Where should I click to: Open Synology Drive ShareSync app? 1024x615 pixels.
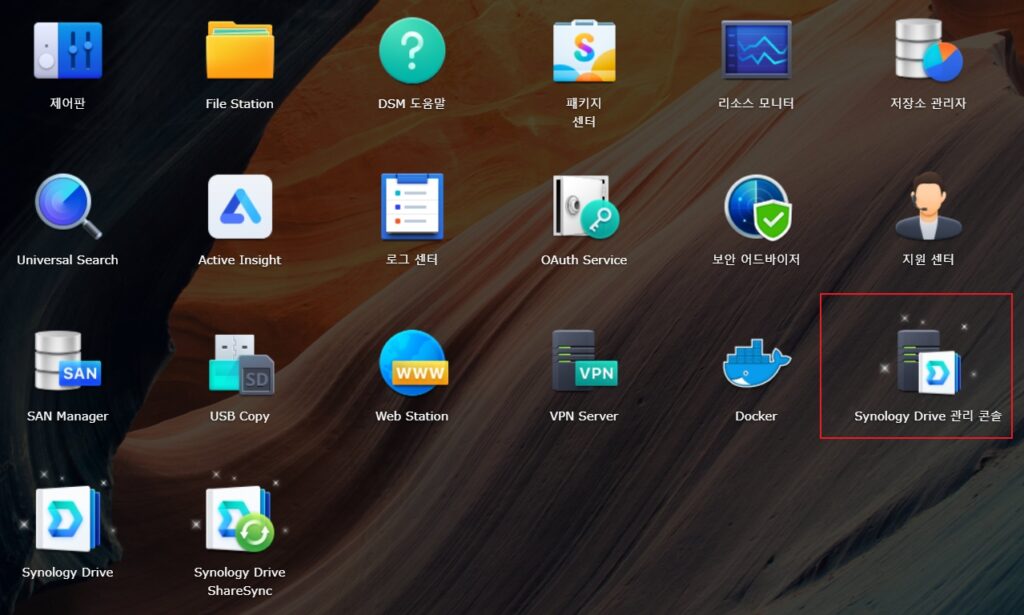click(239, 519)
